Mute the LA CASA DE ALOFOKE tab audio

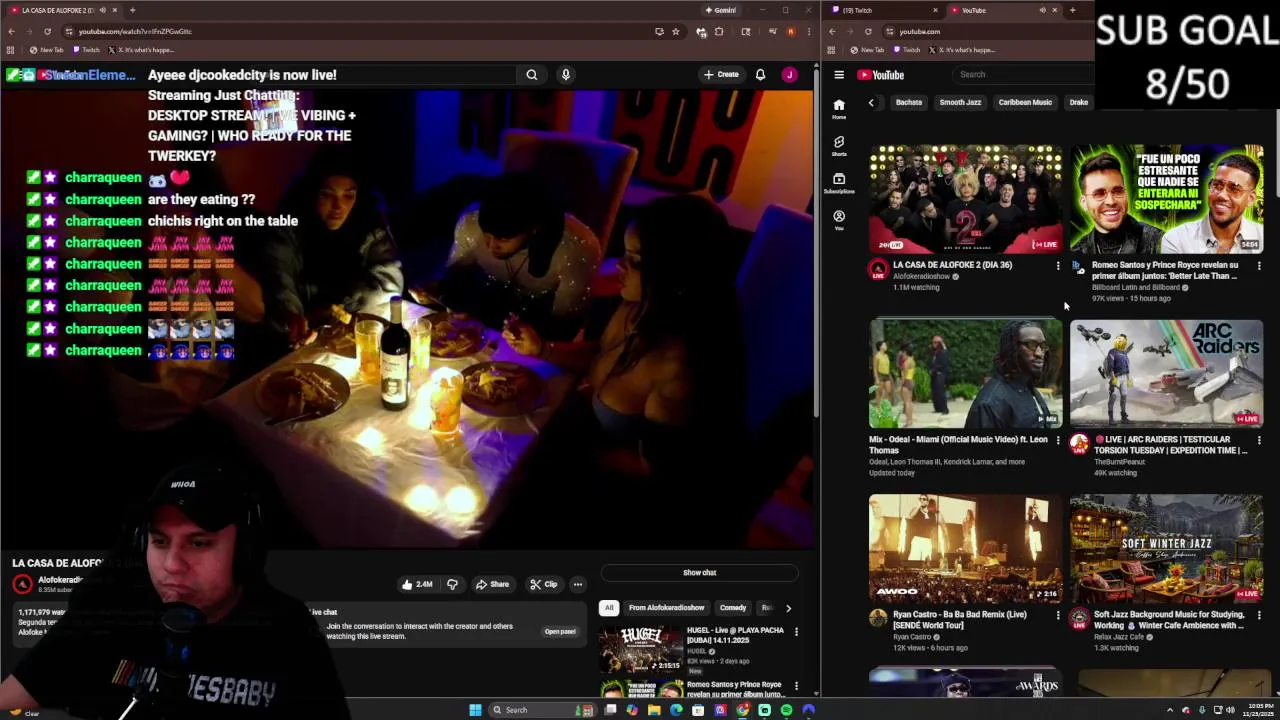point(102,10)
